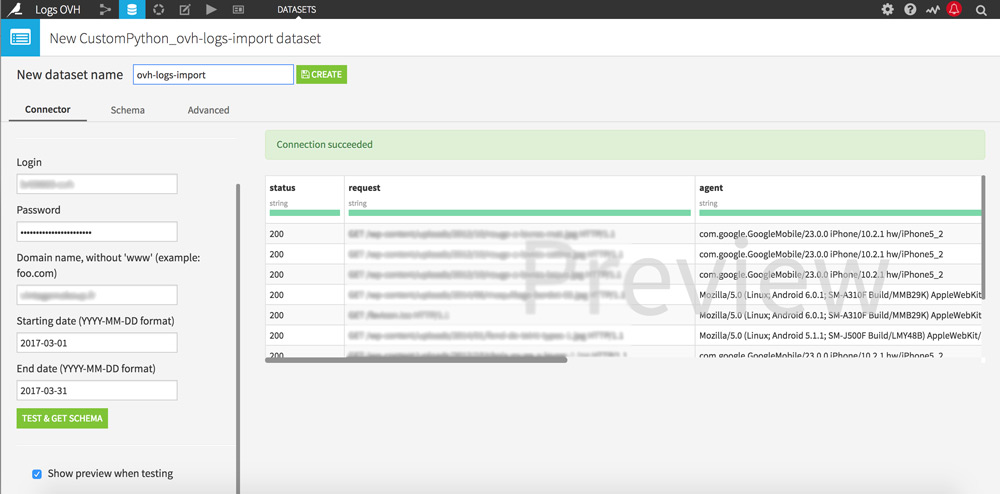Click the request column header
This screenshot has height=494, width=1000.
point(364,188)
